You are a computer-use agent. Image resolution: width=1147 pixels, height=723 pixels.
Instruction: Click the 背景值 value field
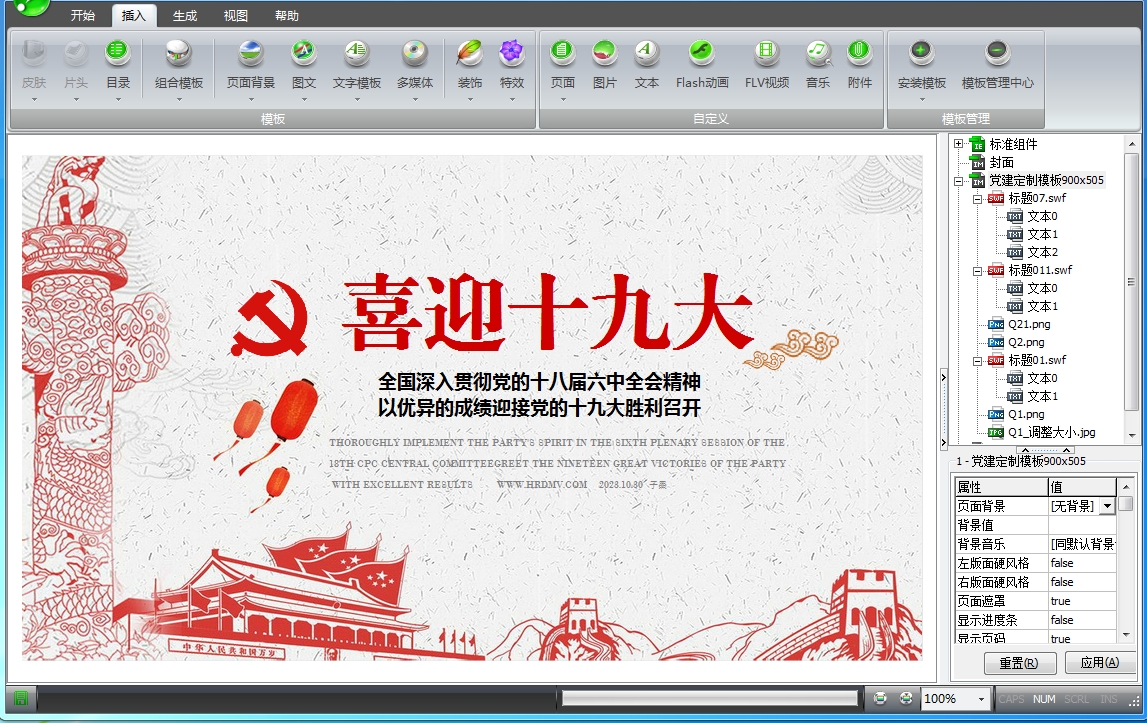pyautogui.click(x=1082, y=525)
